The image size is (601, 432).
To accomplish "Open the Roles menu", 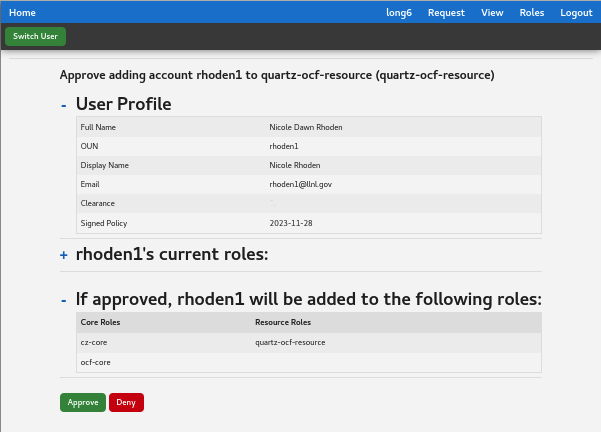I will tap(532, 13).
